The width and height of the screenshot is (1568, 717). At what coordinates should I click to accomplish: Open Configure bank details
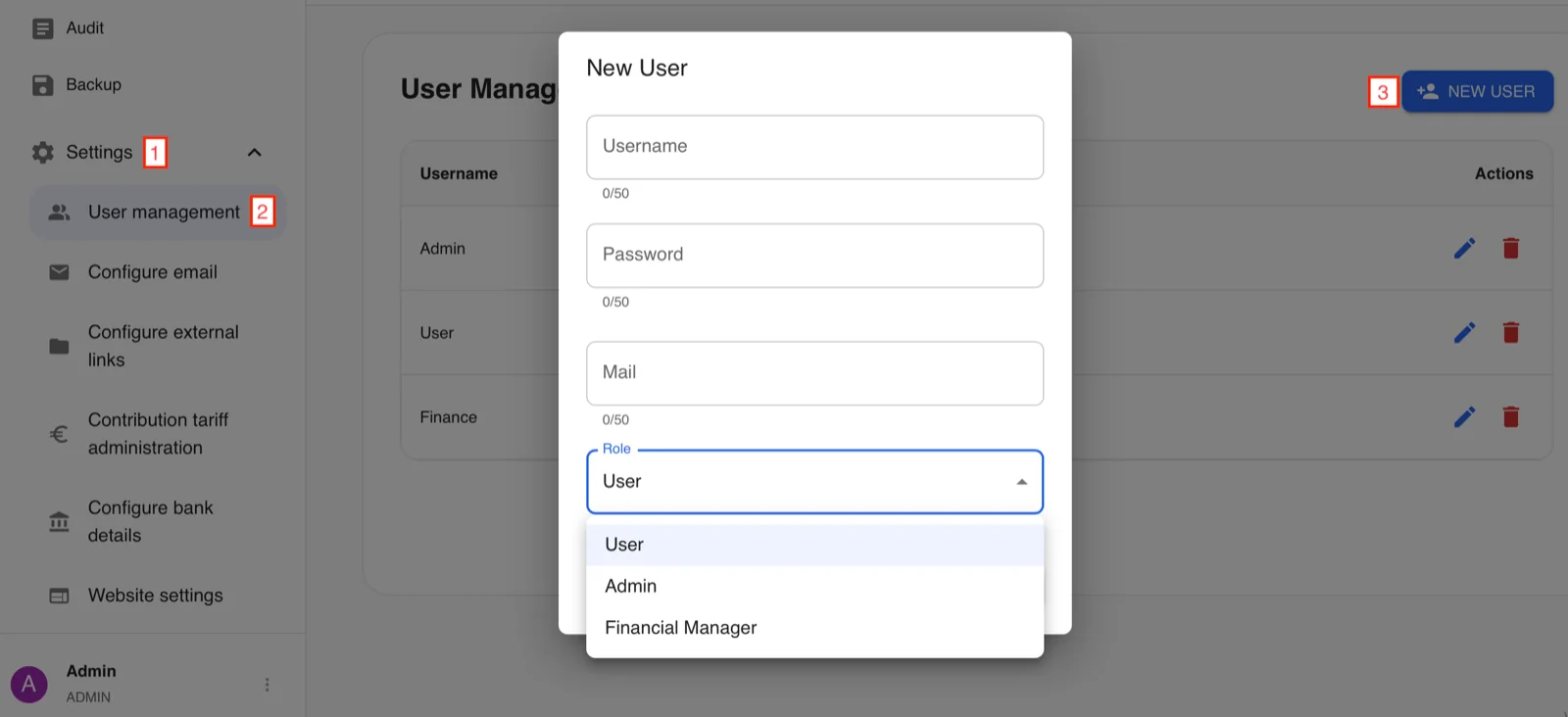[x=157, y=522]
